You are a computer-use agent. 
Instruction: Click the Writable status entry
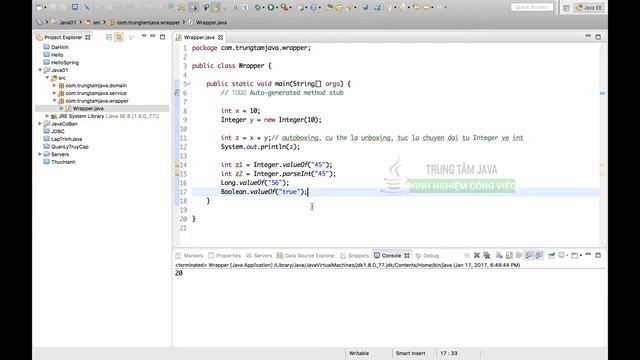coord(359,353)
